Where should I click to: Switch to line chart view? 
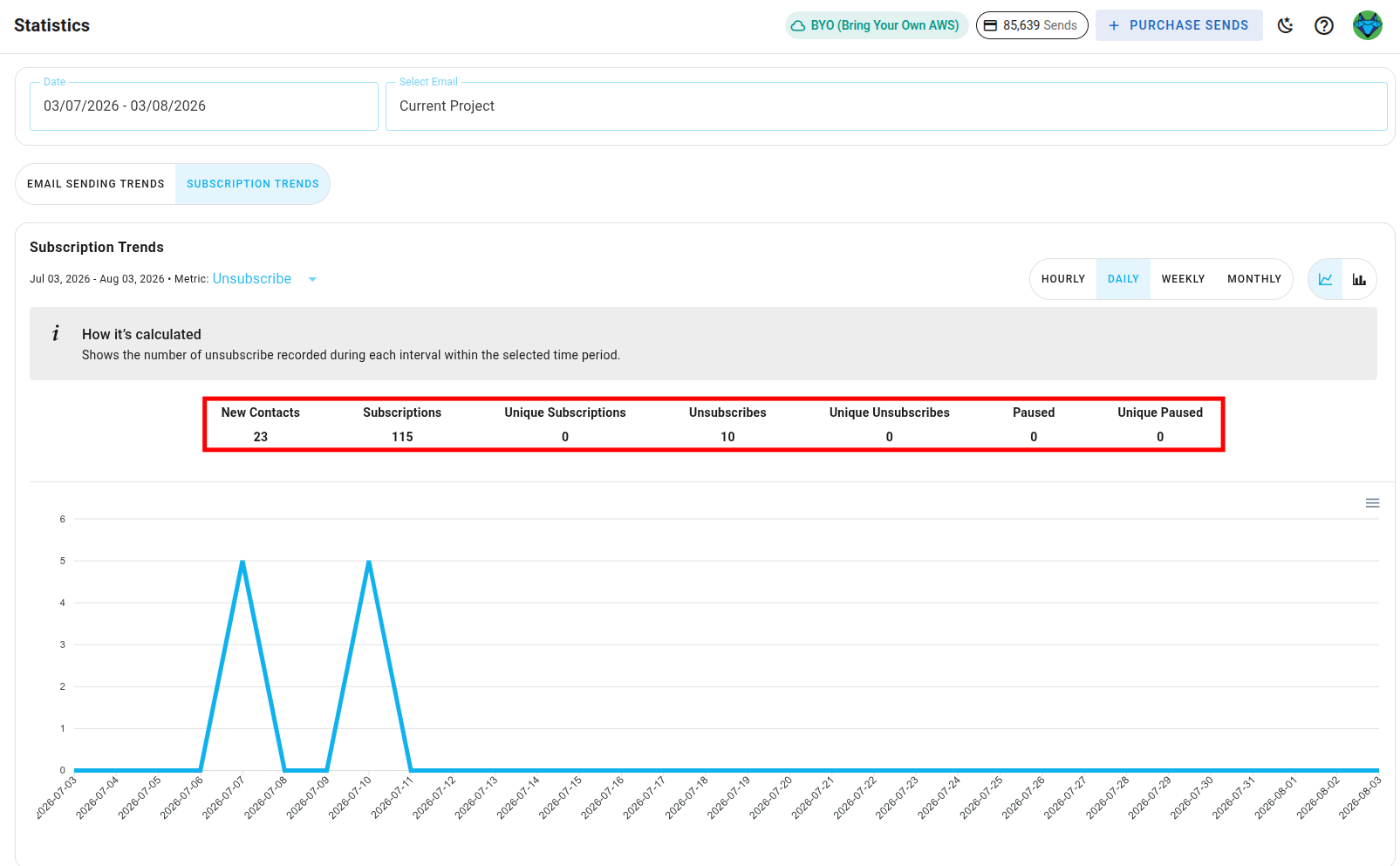point(1325,279)
